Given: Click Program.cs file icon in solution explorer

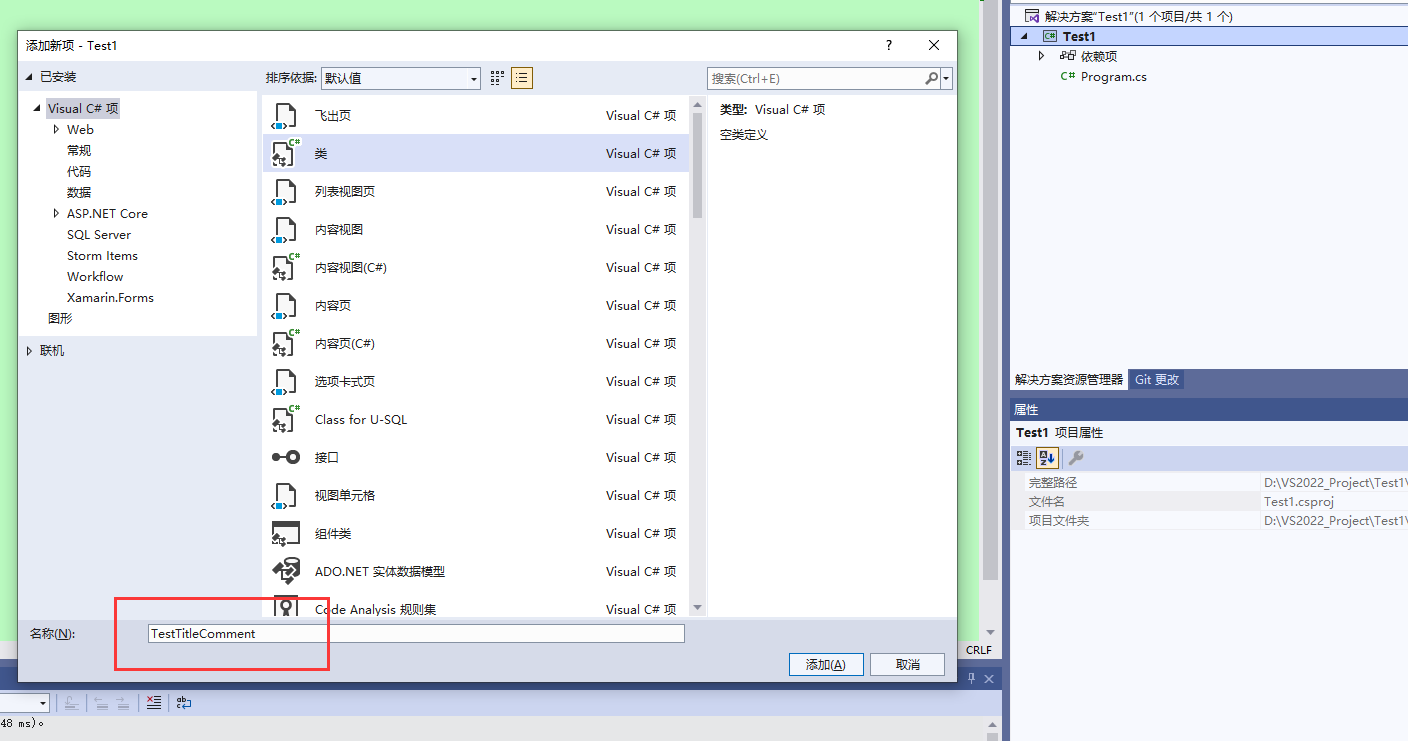Looking at the screenshot, I should click(x=1067, y=77).
